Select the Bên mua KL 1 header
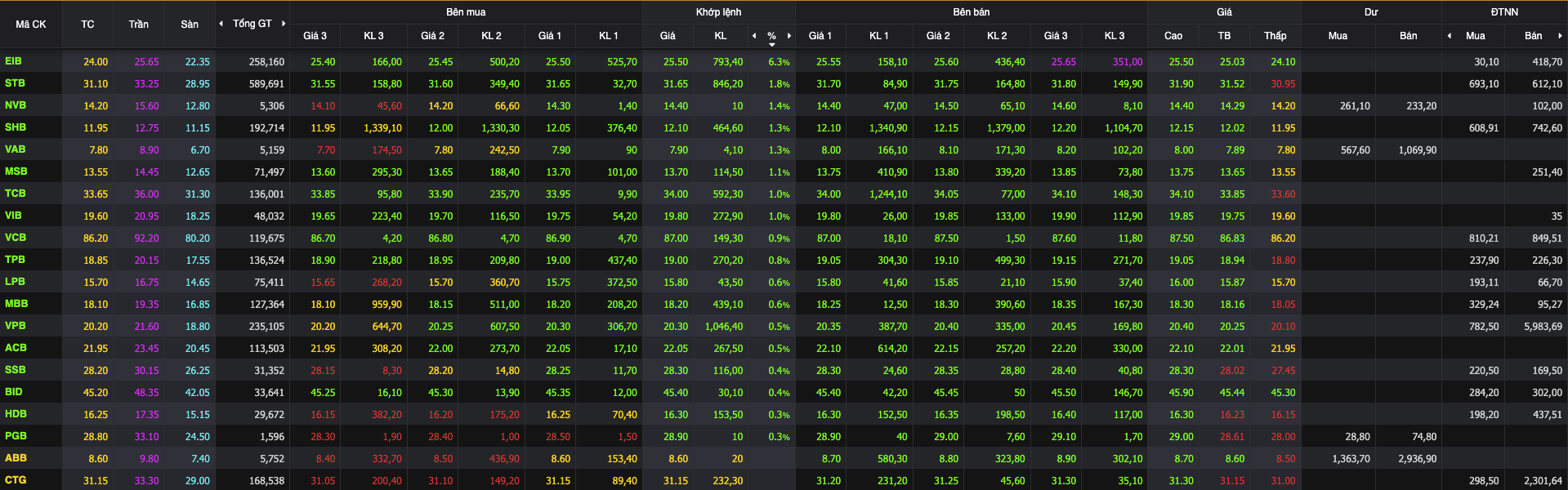Viewport: 1568px width, 490px height. coord(609,36)
